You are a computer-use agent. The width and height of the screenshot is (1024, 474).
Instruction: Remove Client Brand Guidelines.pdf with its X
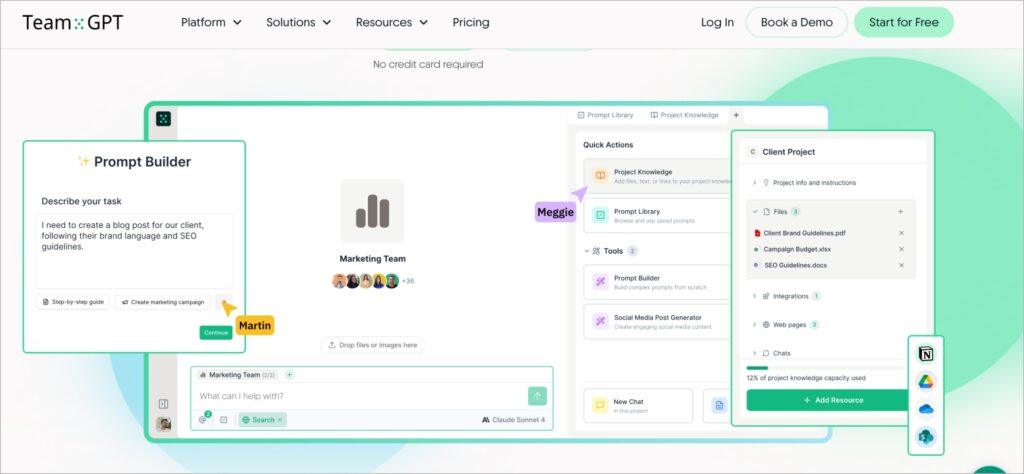pos(900,233)
